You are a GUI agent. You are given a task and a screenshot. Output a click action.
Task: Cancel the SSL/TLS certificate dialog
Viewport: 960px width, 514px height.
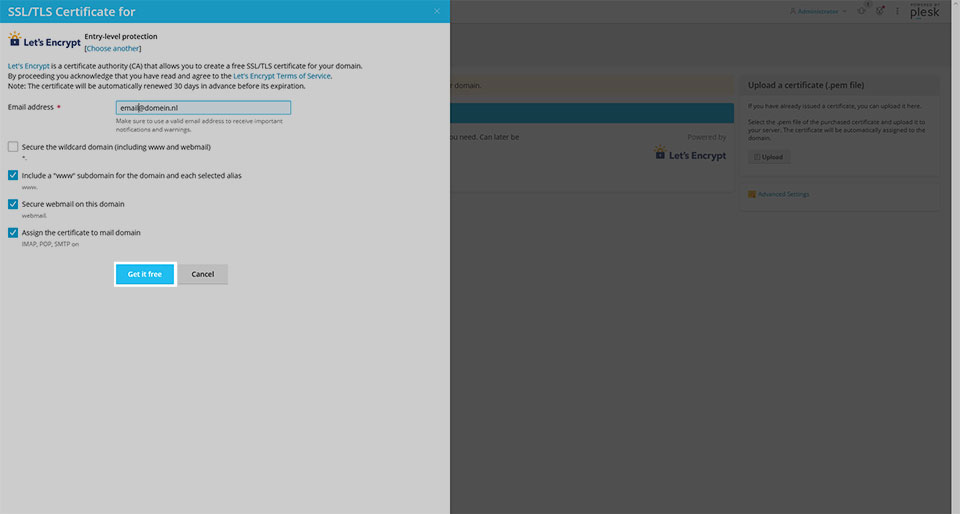[x=203, y=274]
